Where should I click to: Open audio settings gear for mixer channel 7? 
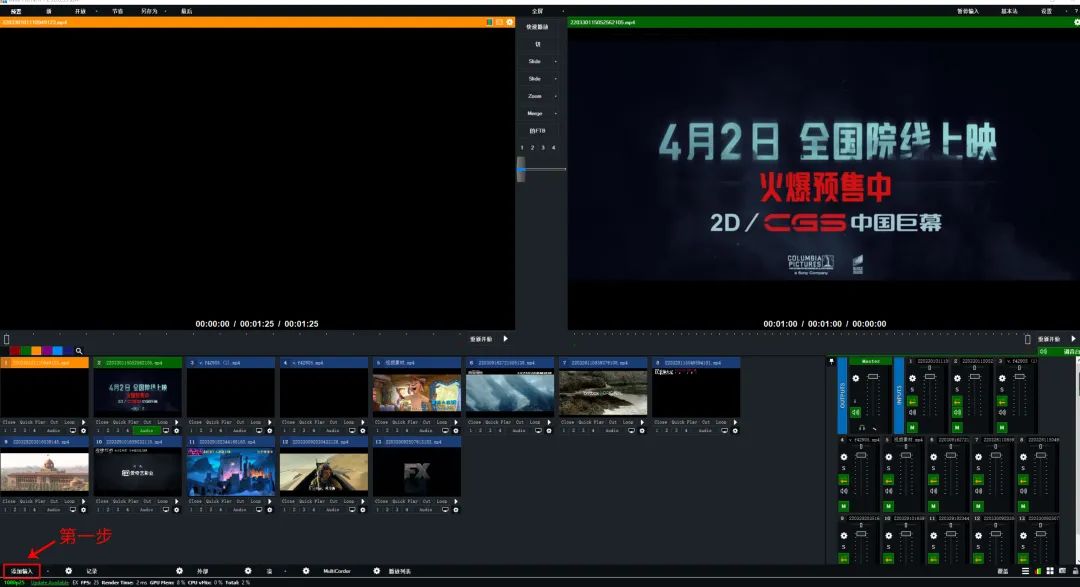click(x=978, y=457)
